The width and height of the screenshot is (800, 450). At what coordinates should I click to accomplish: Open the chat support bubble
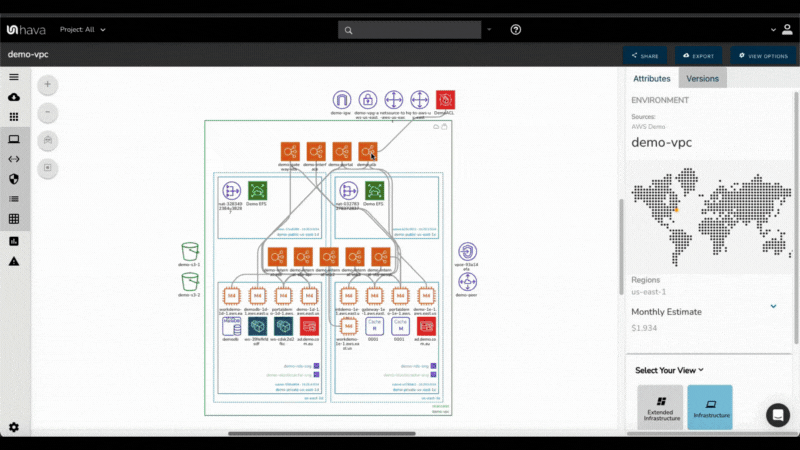(778, 415)
